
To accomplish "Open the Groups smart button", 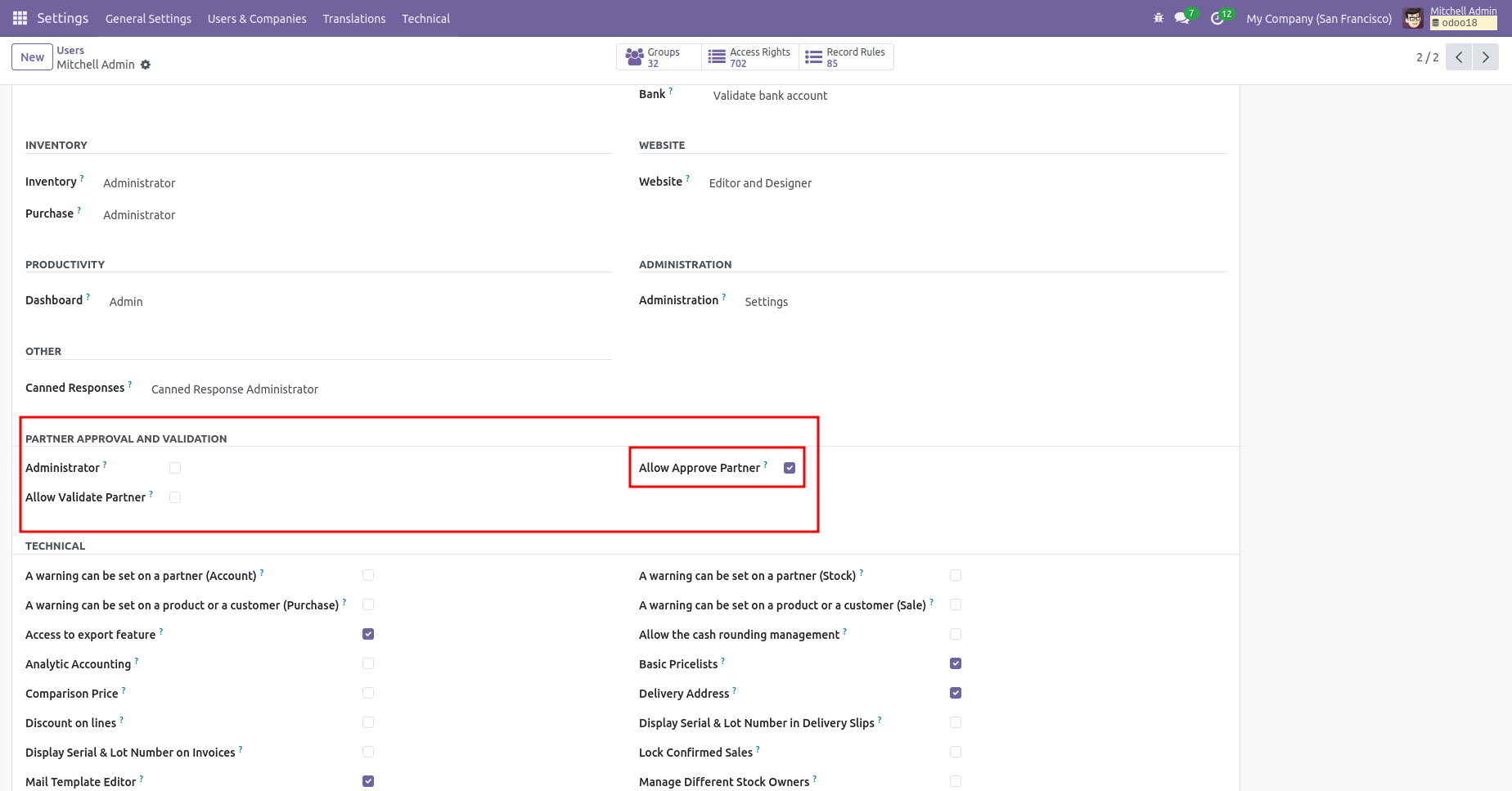I will pos(659,57).
